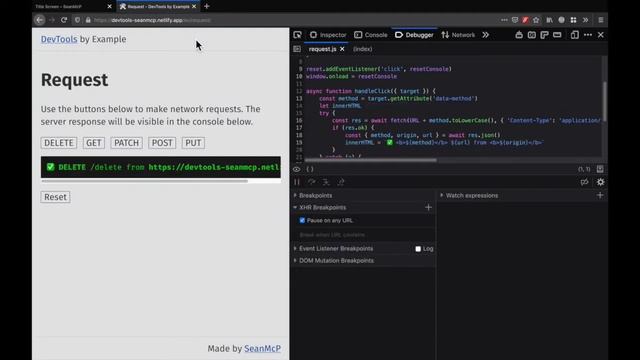Enable the event listener Log checkbox
This screenshot has width=640, height=360.
coord(418,249)
